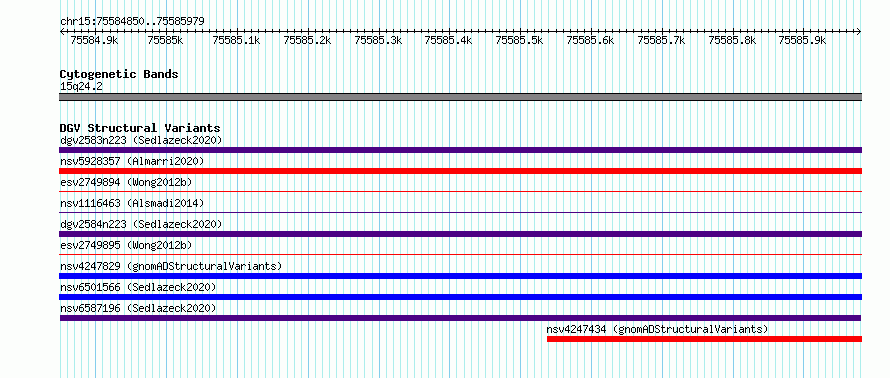Open the nsv4247434 (gnomADStructuralVariants) label
The width and height of the screenshot is (890, 378).
657,329
